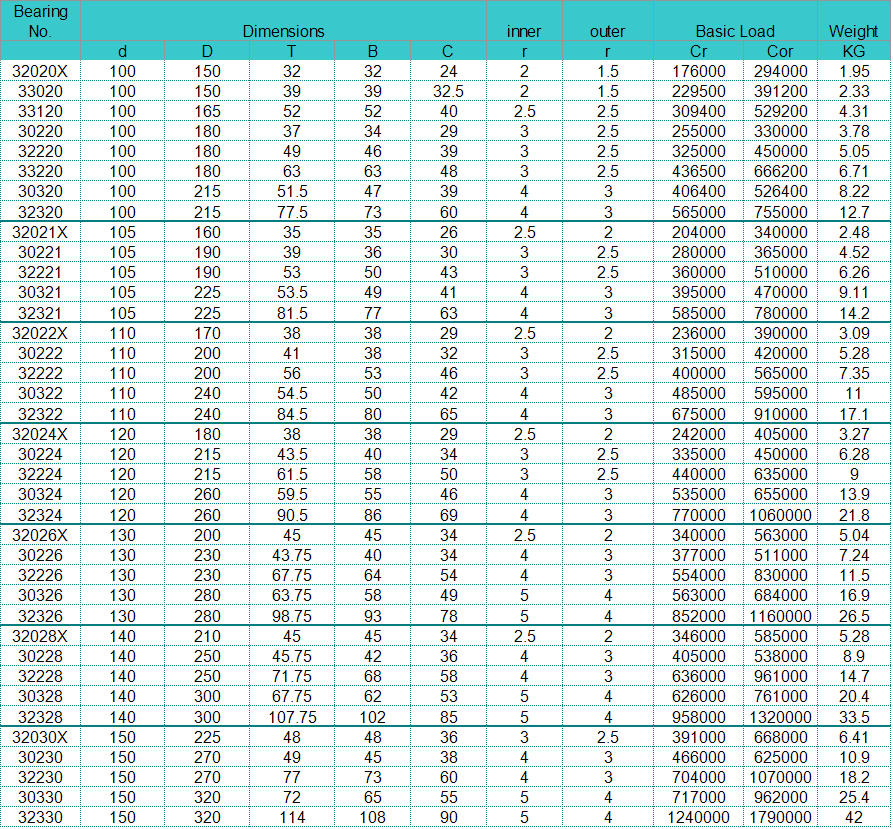Select the 32024X bearing cell
Screen dimensions: 893x829
tap(40, 434)
